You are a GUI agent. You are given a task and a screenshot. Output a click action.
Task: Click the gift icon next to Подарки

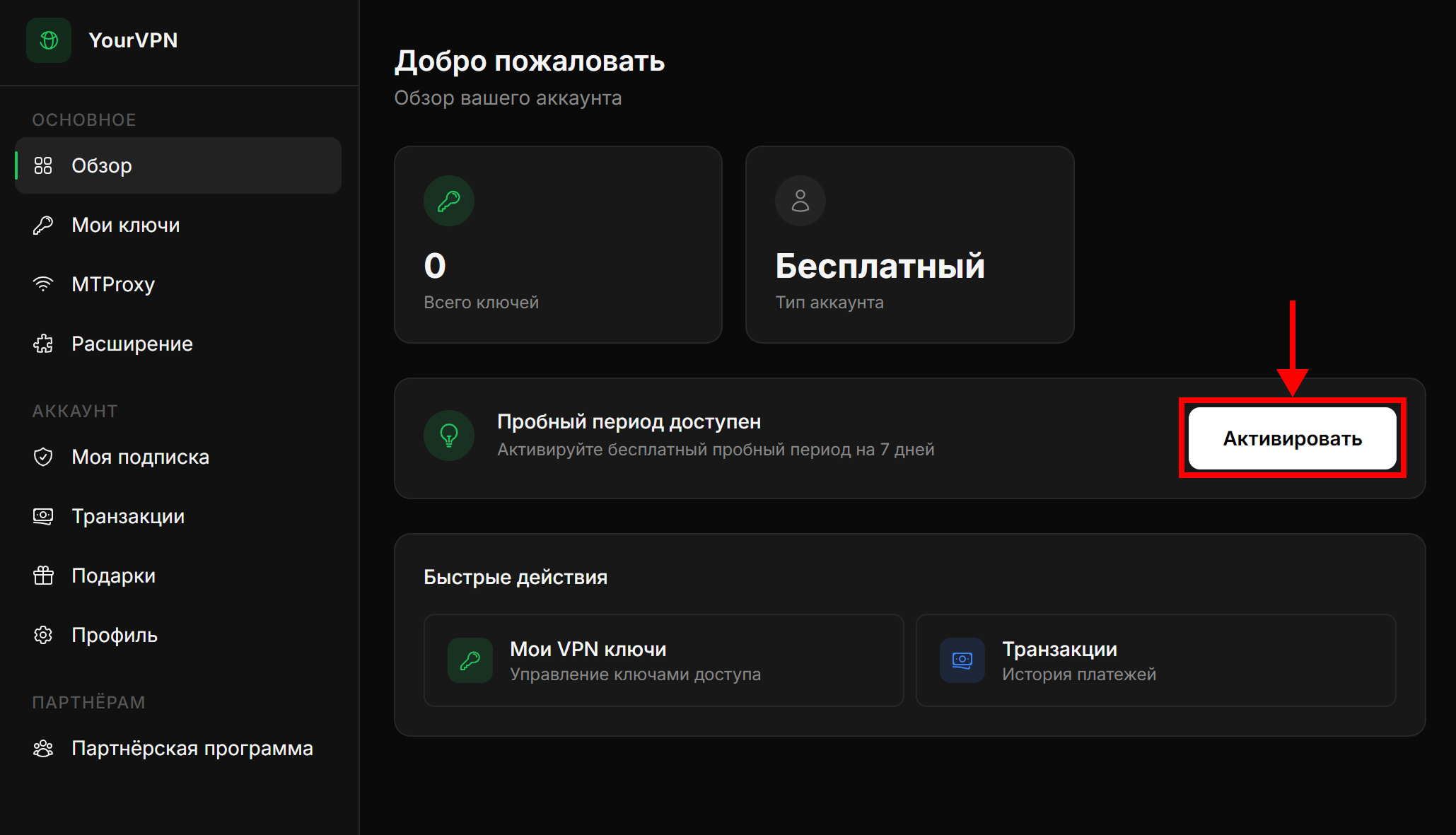43,576
